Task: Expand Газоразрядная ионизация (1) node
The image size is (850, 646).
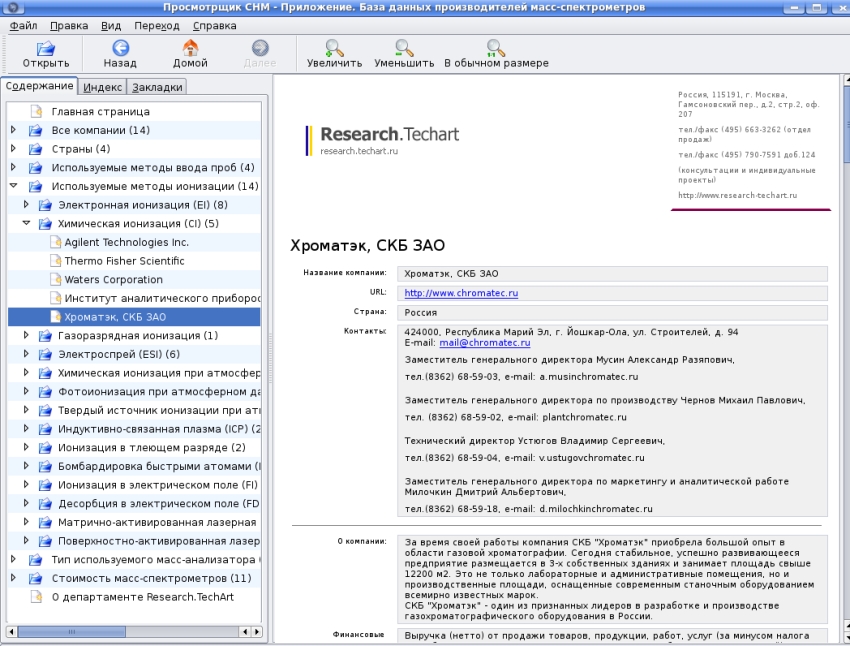Action: click(x=25, y=335)
